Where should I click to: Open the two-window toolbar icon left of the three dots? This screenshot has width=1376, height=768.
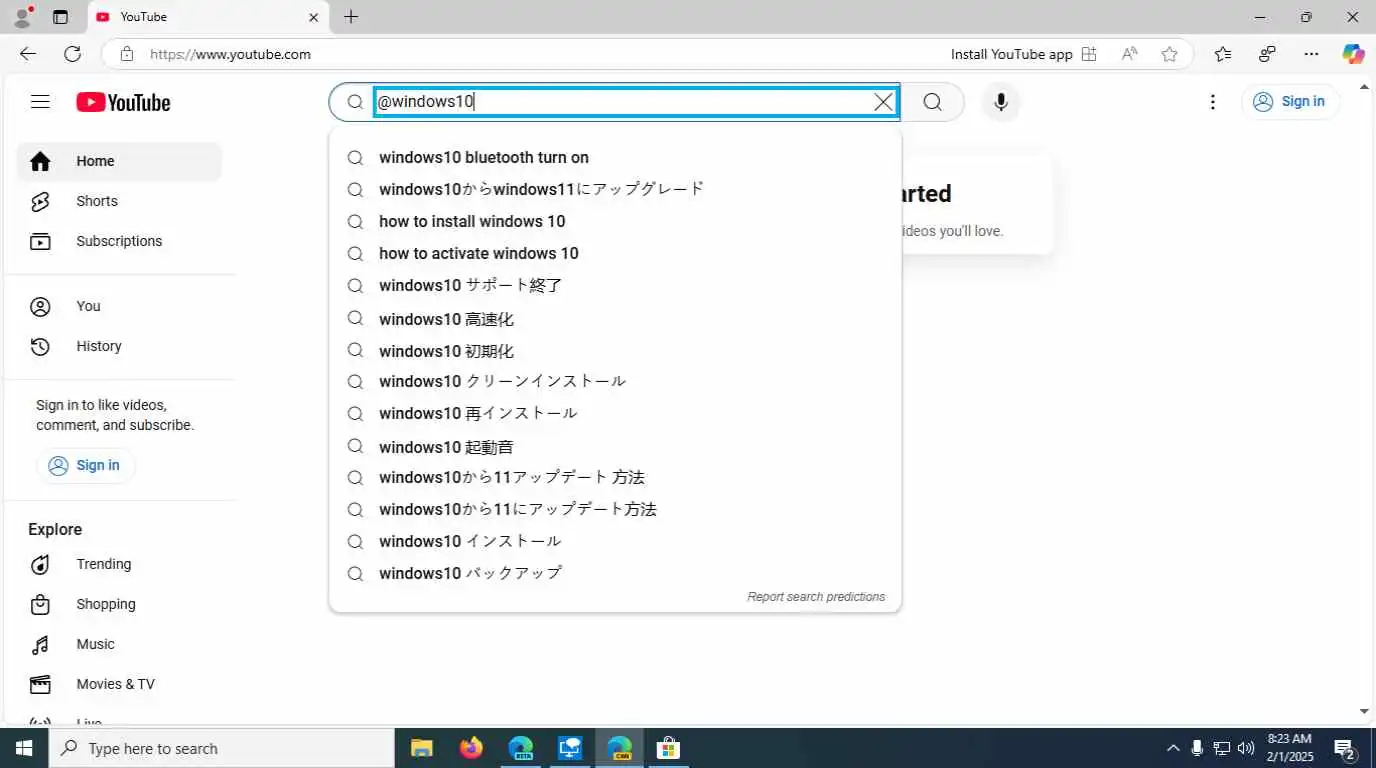coord(1267,54)
